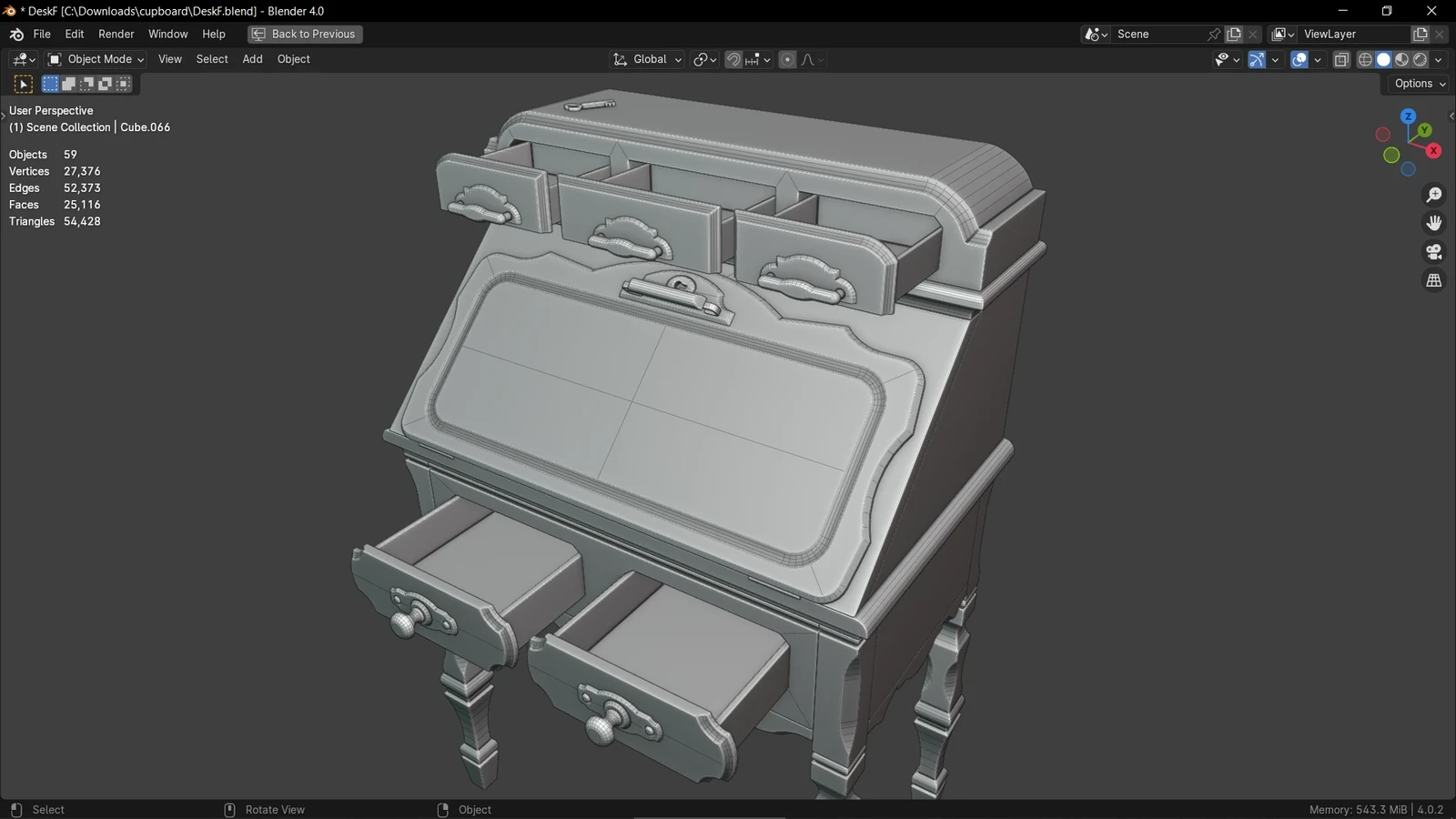
Task: Open the Help menu
Action: tap(214, 35)
